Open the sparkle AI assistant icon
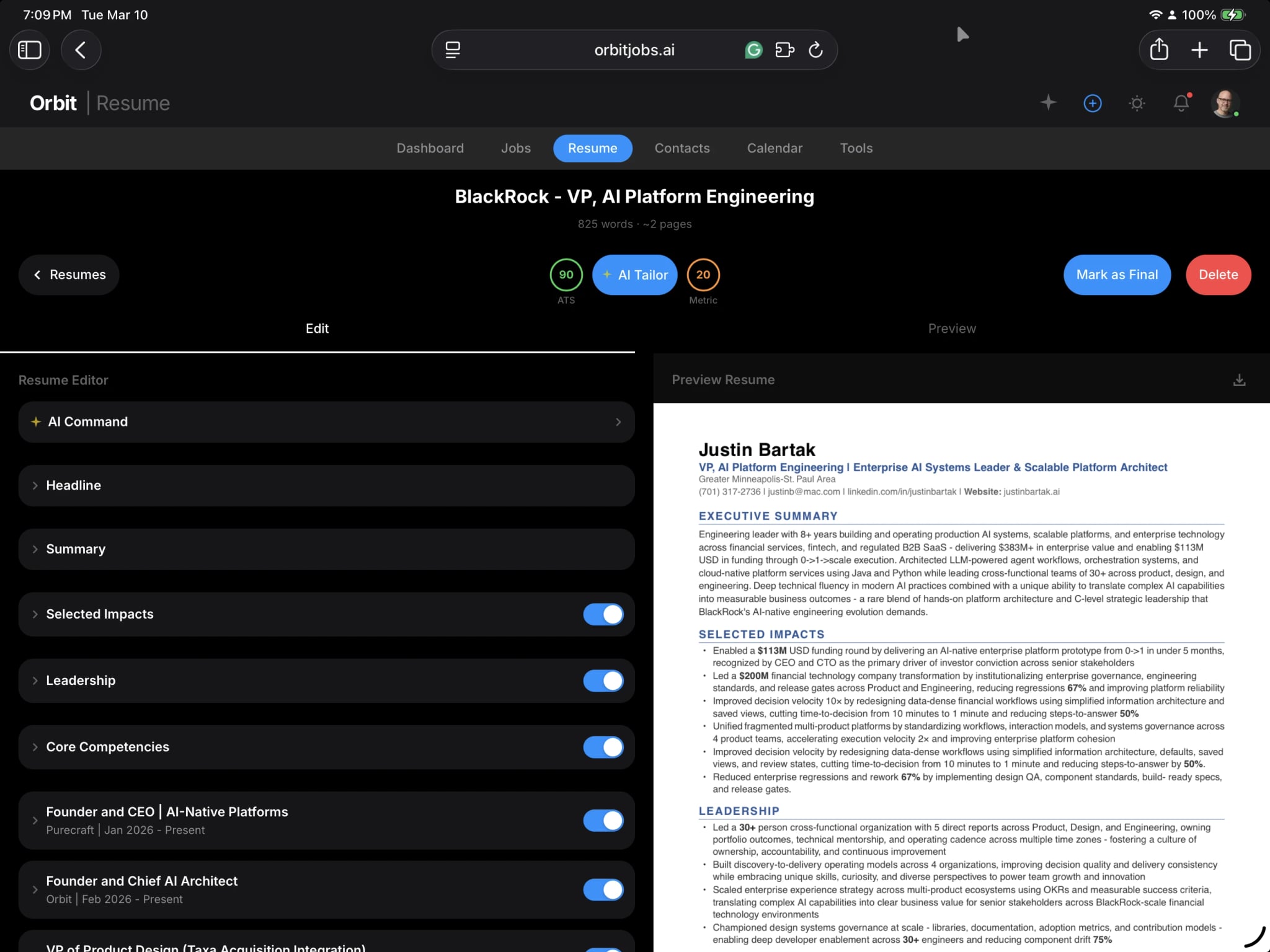This screenshot has height=952, width=1270. tap(1047, 103)
